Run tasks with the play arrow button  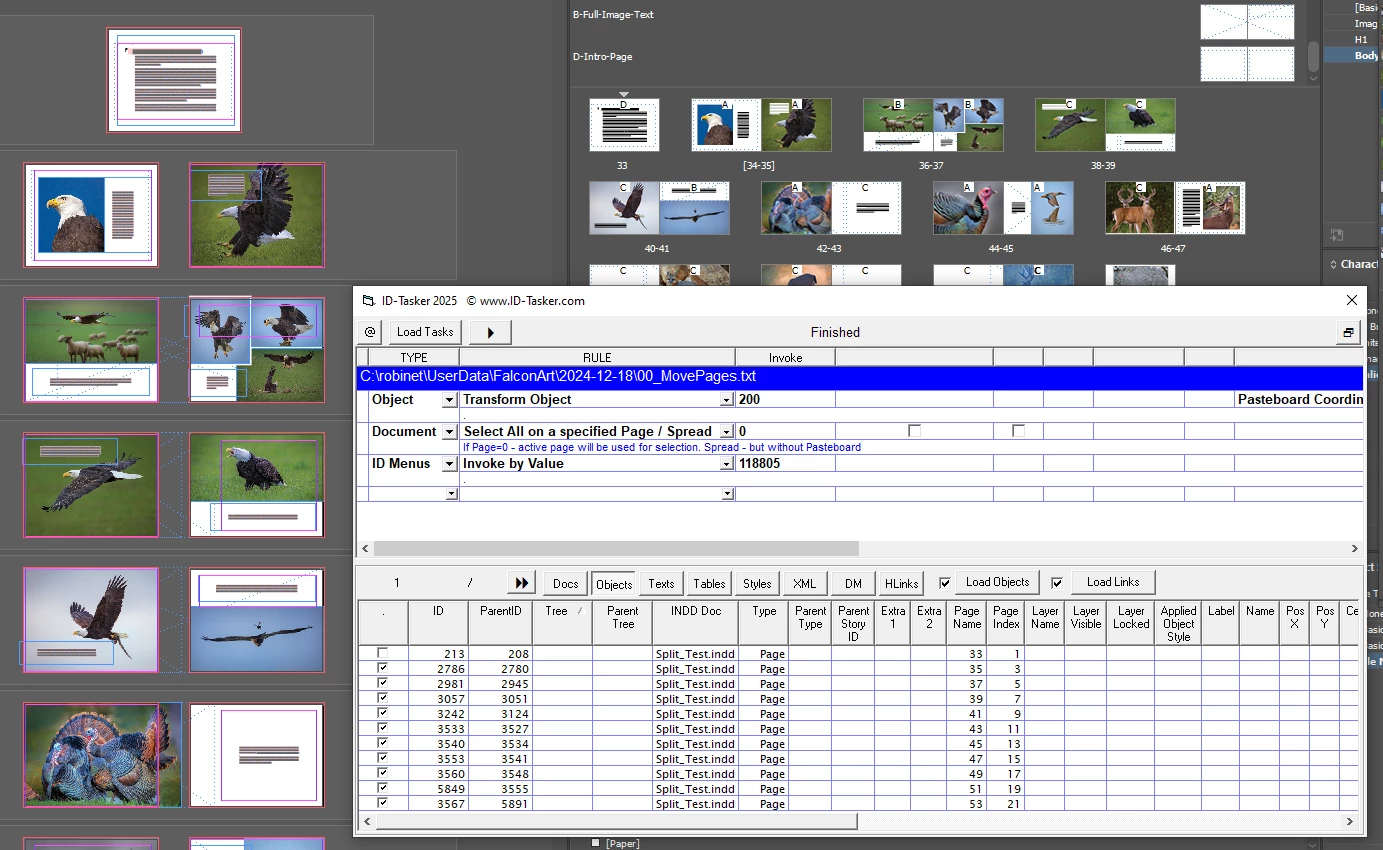pyautogui.click(x=490, y=332)
